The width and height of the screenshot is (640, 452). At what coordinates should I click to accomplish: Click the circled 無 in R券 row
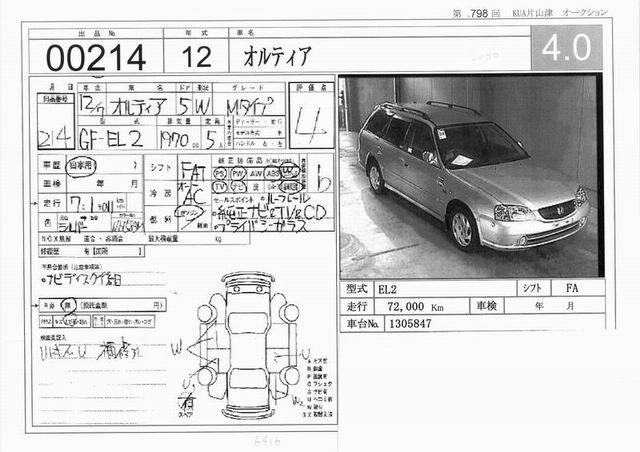tap(67, 305)
